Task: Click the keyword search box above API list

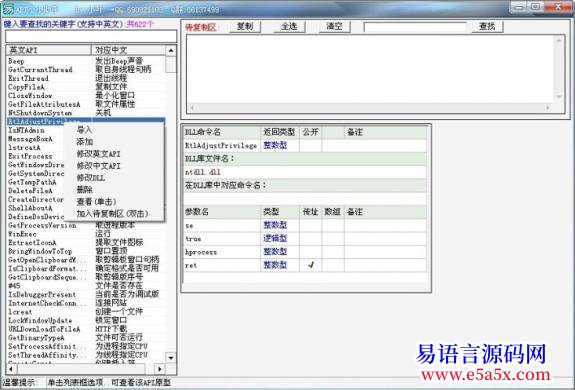Action: [91, 36]
